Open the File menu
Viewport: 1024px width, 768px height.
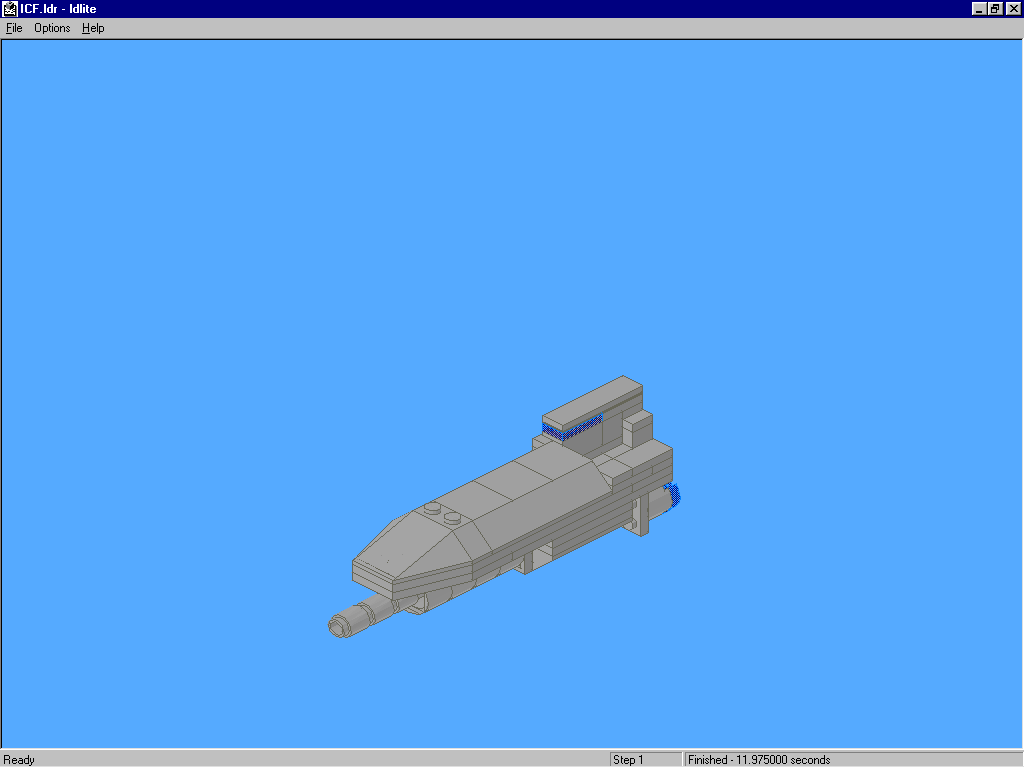click(14, 28)
